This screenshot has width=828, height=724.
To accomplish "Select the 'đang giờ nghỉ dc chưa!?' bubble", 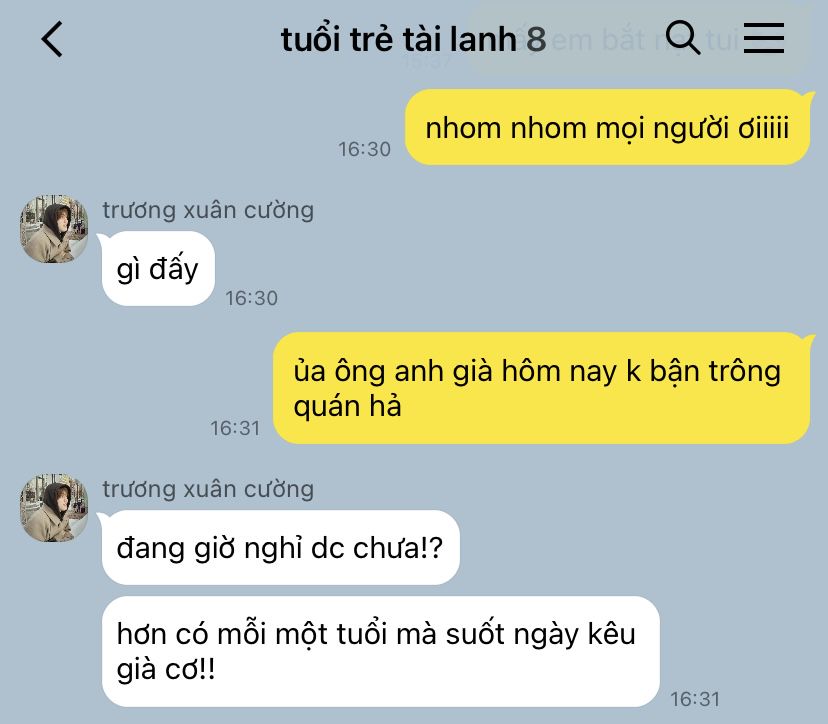I will click(280, 548).
